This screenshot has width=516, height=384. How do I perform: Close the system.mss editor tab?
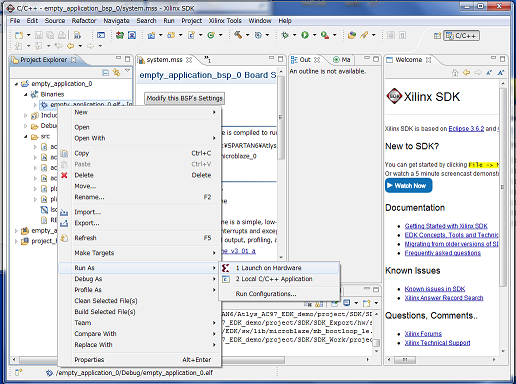click(x=189, y=60)
